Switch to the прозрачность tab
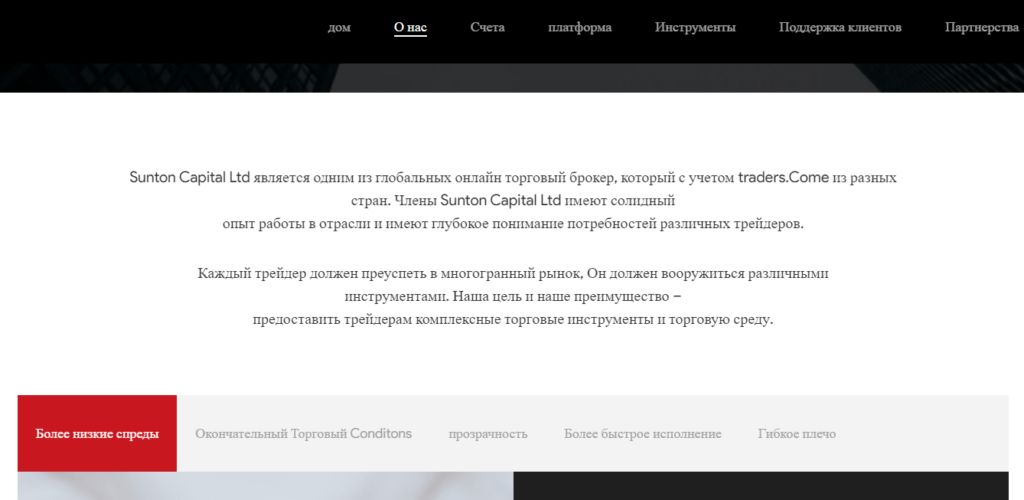The height and width of the screenshot is (500, 1024). (488, 434)
